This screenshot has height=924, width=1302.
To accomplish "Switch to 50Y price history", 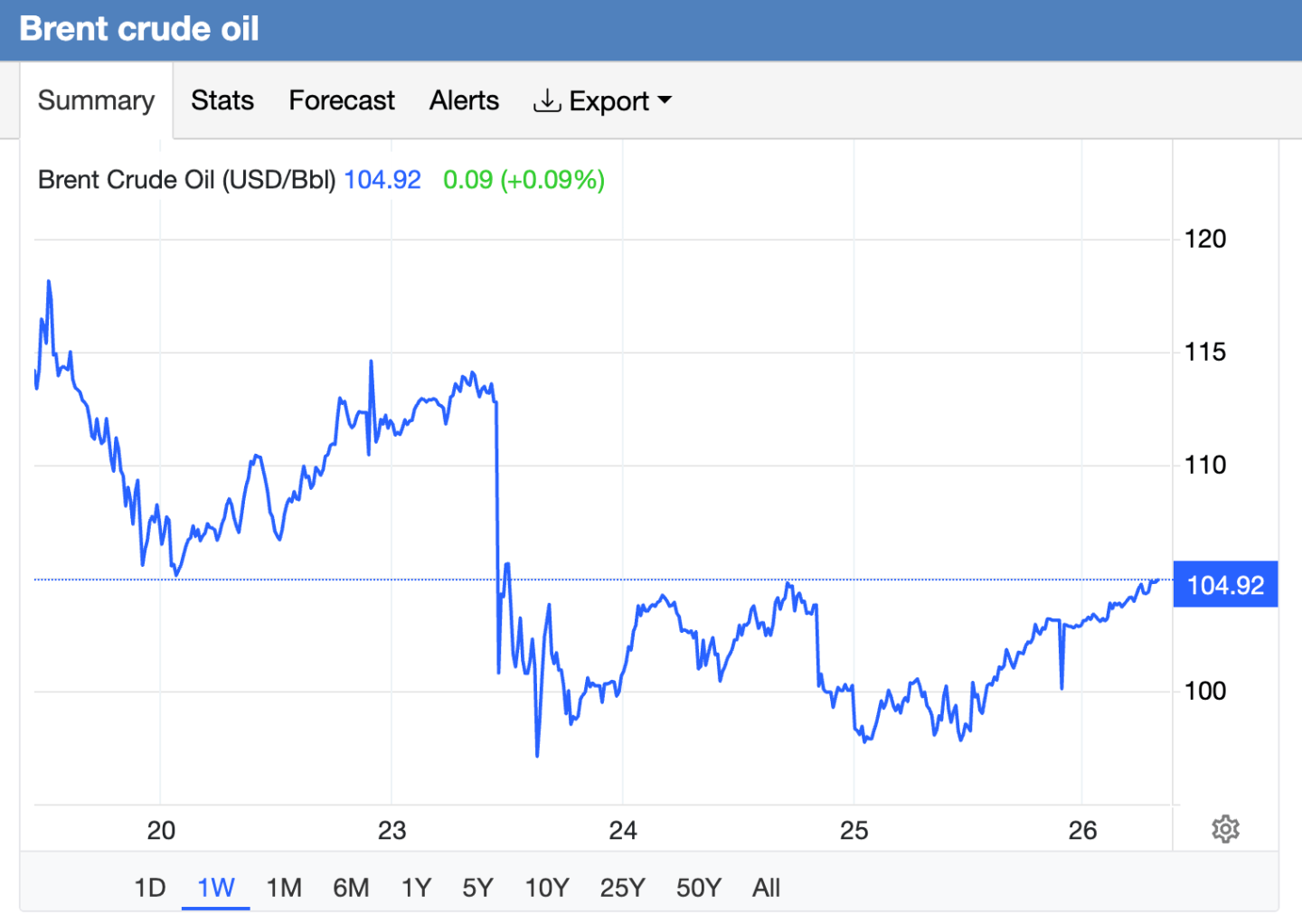I will tap(698, 888).
